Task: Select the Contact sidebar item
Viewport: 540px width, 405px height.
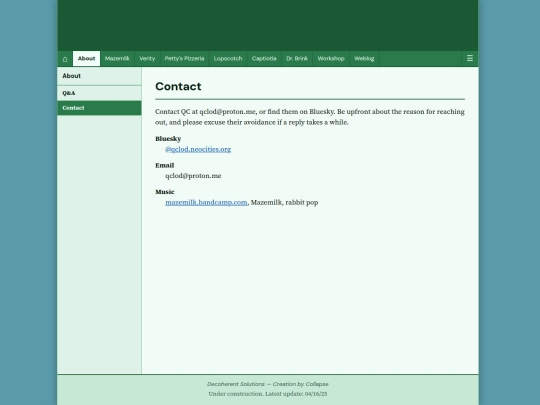Action: [99, 108]
